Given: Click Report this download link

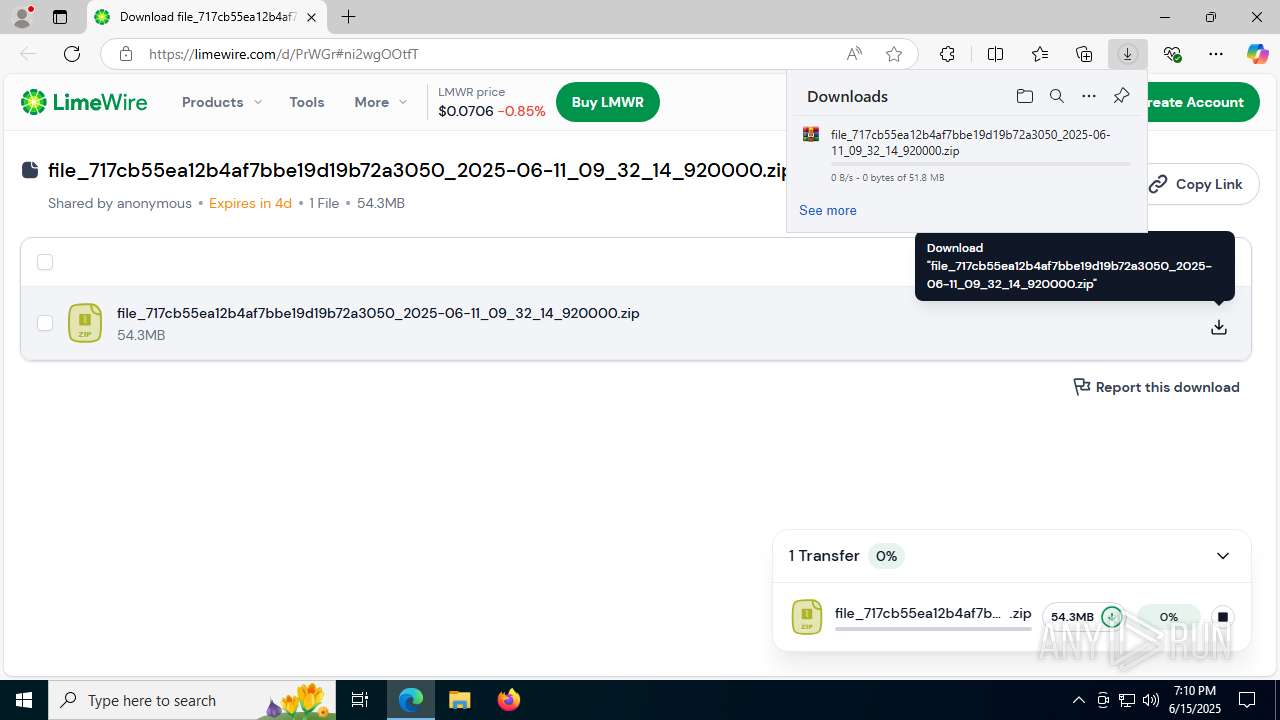Looking at the screenshot, I should click(1156, 387).
